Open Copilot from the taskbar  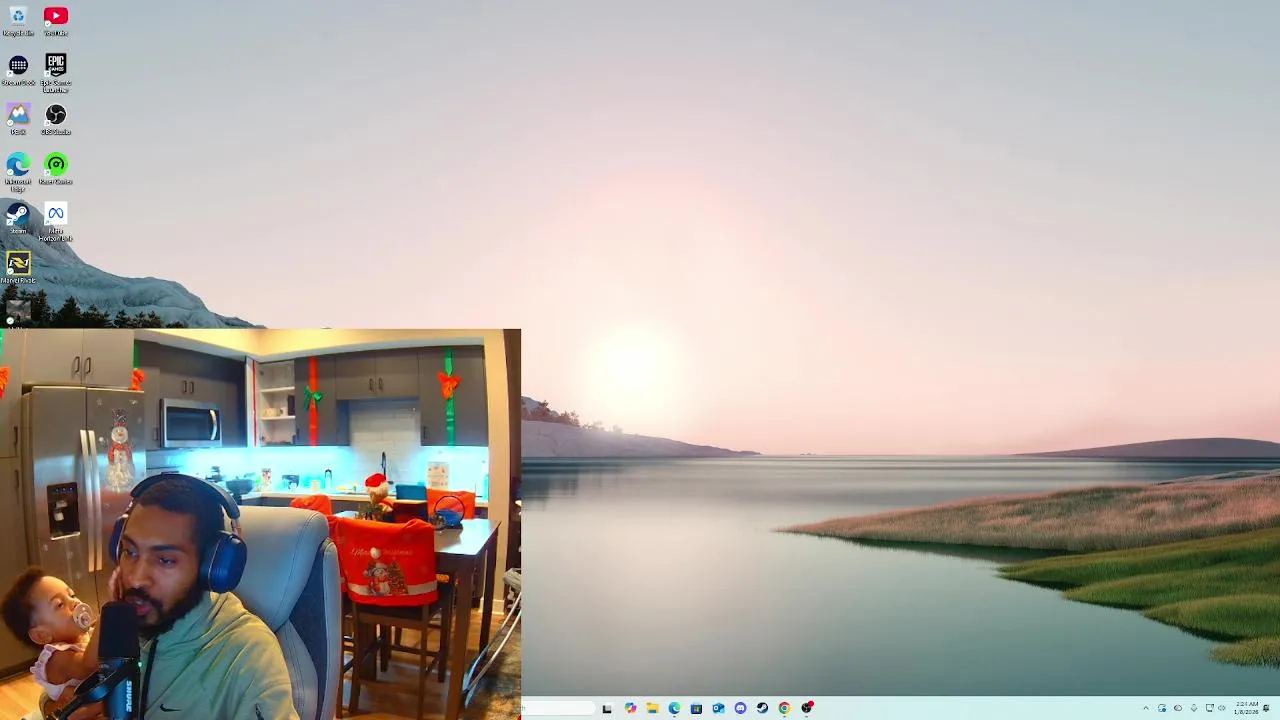pyautogui.click(x=630, y=708)
